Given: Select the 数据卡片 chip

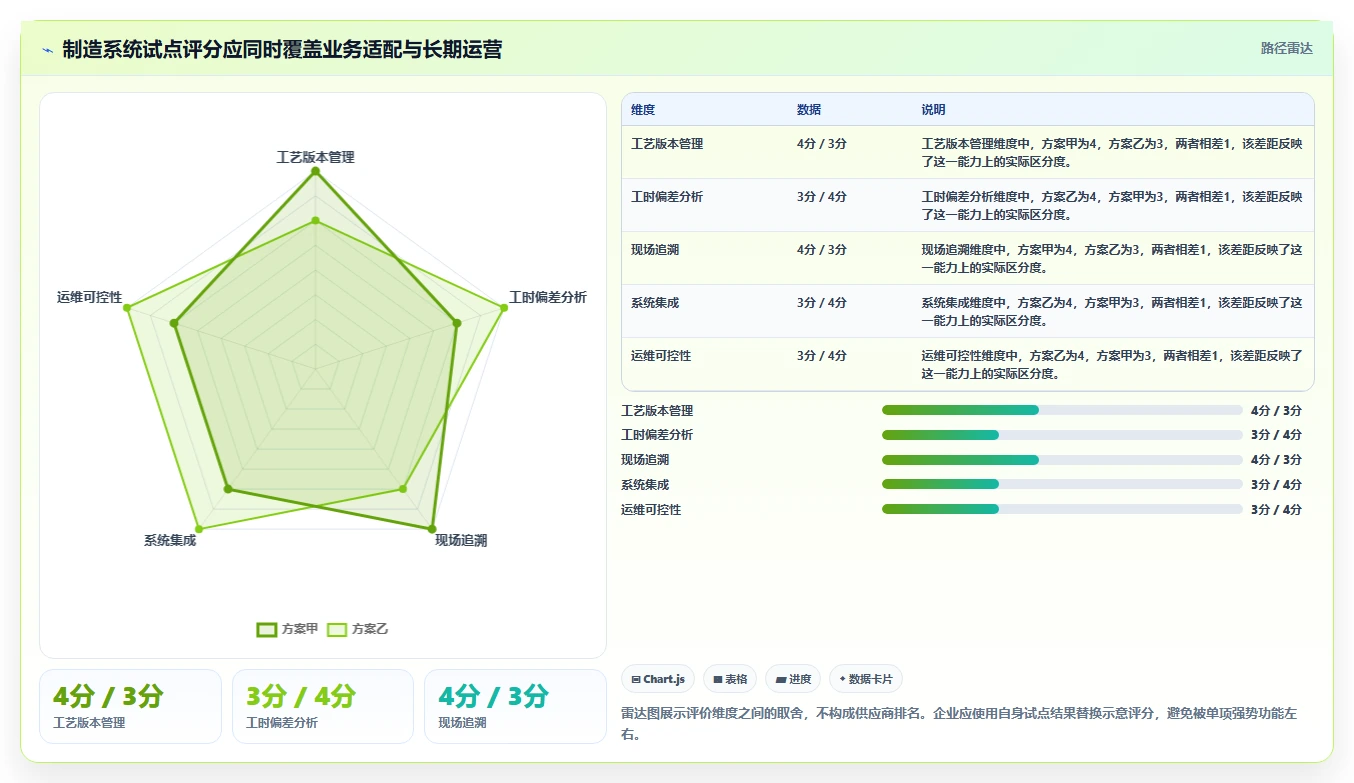Looking at the screenshot, I should (x=866, y=679).
